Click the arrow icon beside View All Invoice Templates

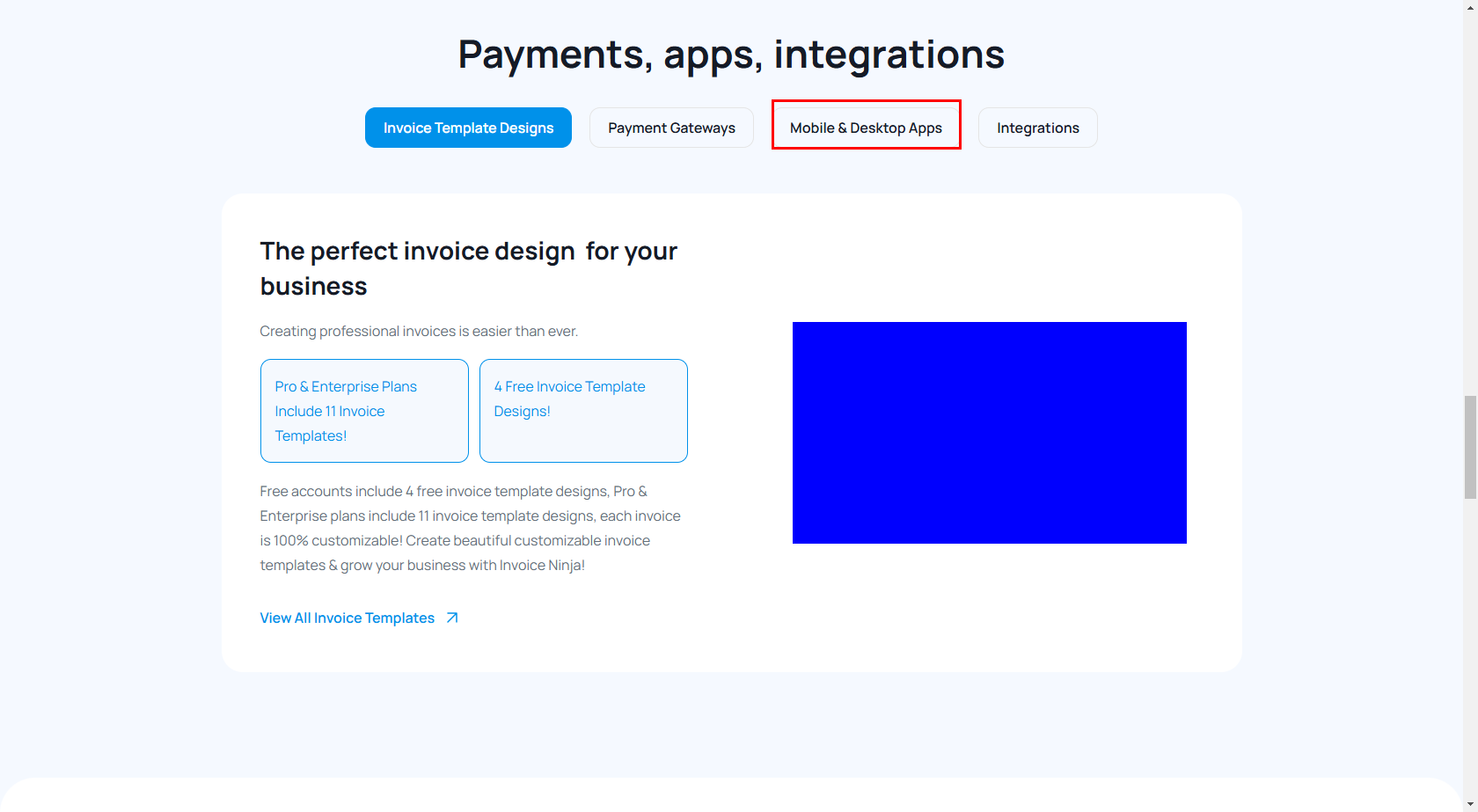point(452,618)
